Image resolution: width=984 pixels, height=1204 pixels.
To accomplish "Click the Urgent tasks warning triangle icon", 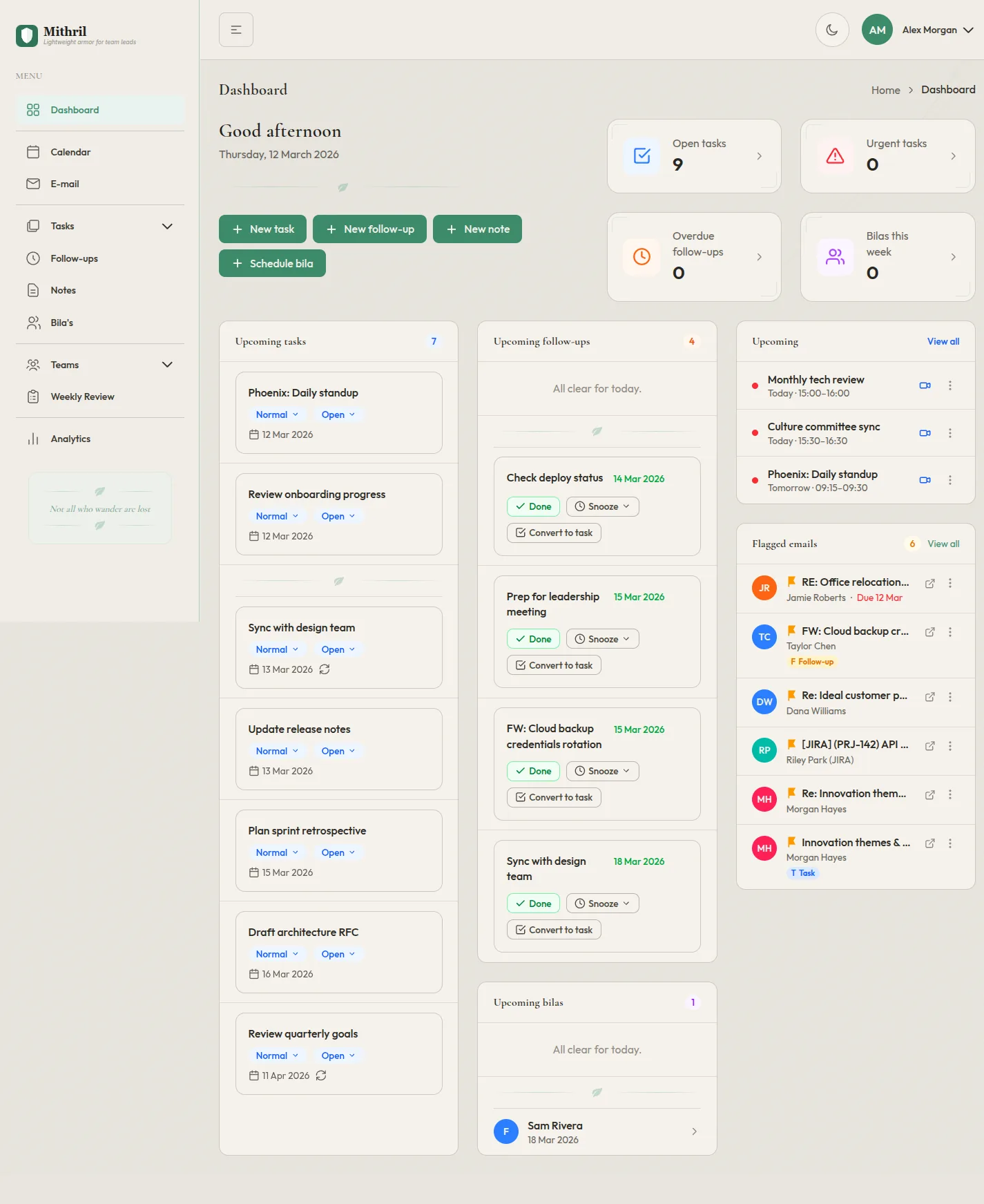I will pyautogui.click(x=836, y=156).
